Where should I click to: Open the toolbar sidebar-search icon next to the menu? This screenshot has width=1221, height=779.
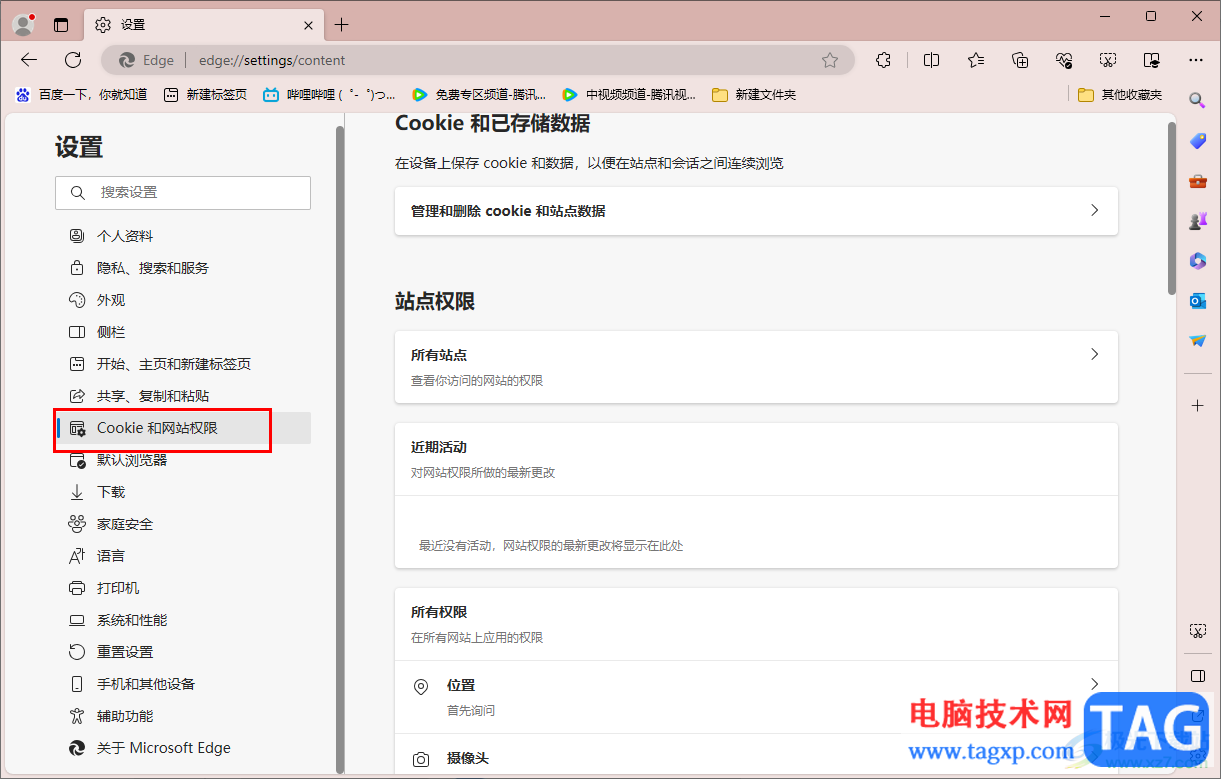click(x=1152, y=60)
